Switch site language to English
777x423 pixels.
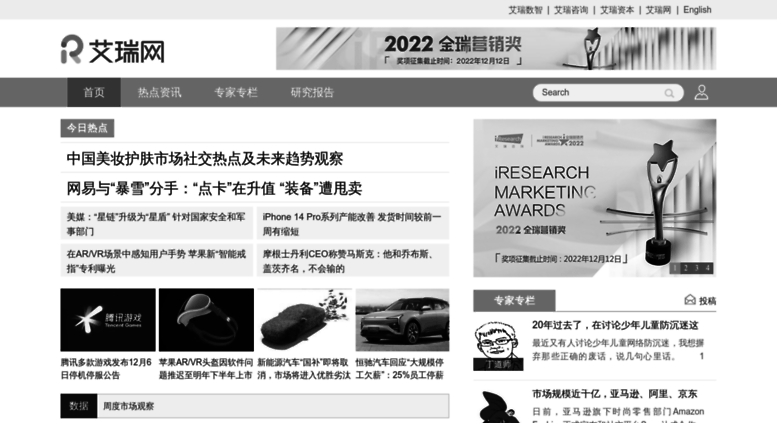tap(697, 10)
